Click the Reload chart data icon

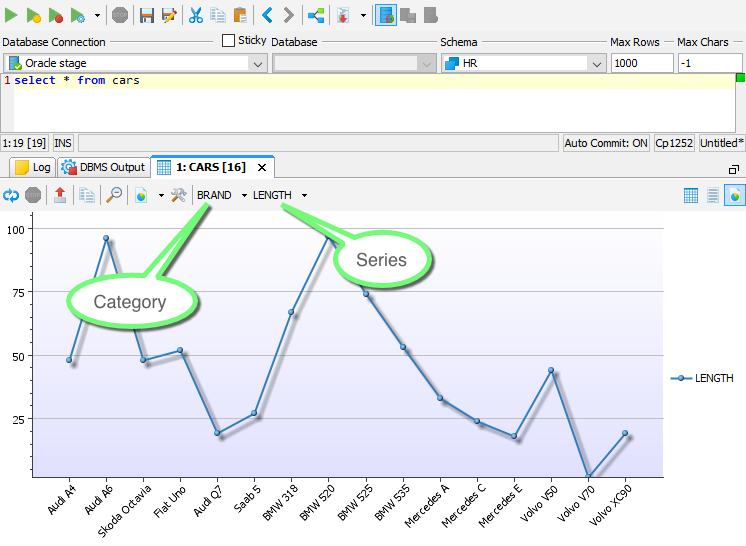pos(11,195)
